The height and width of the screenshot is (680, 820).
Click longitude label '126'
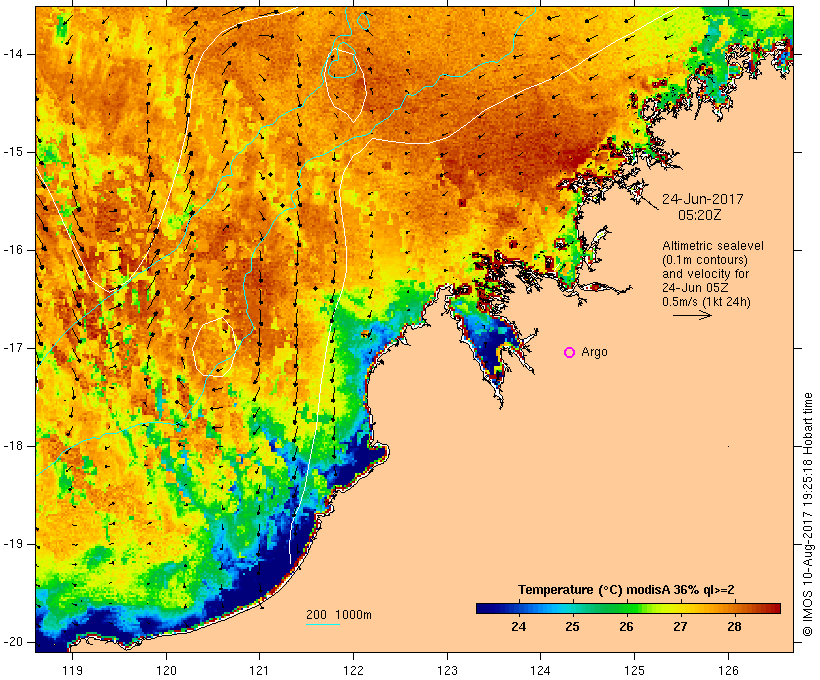coord(728,671)
